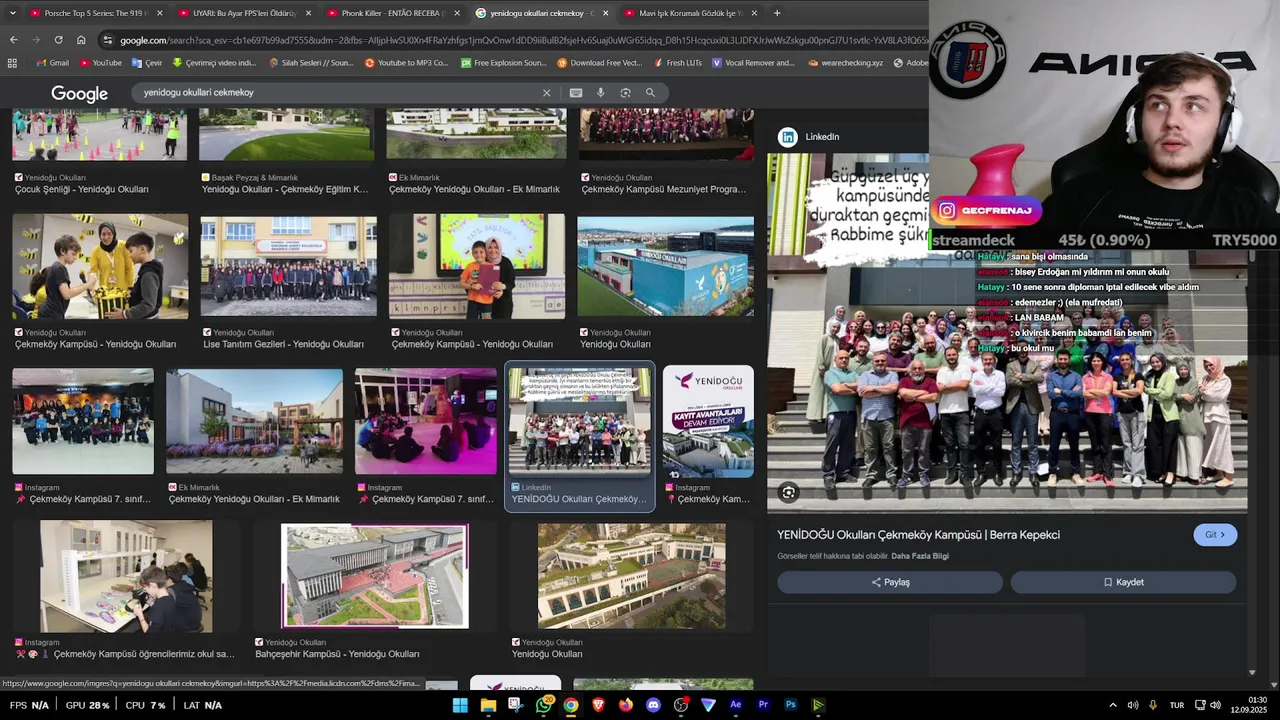The height and width of the screenshot is (720, 1280).
Task: Open WhatsApp from the taskbar
Action: point(543,705)
